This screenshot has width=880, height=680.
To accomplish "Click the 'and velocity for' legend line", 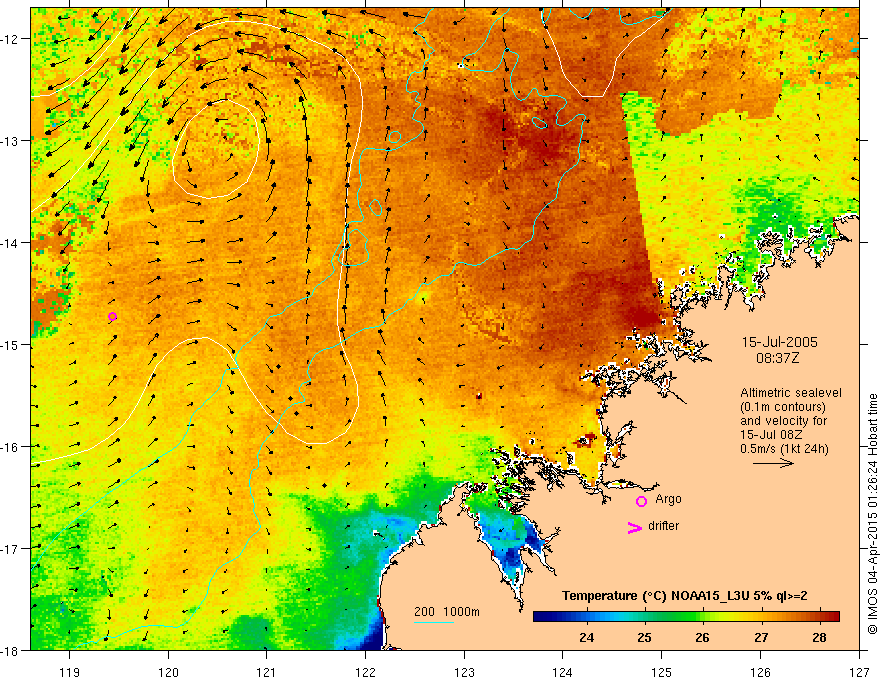I will tap(783, 421).
